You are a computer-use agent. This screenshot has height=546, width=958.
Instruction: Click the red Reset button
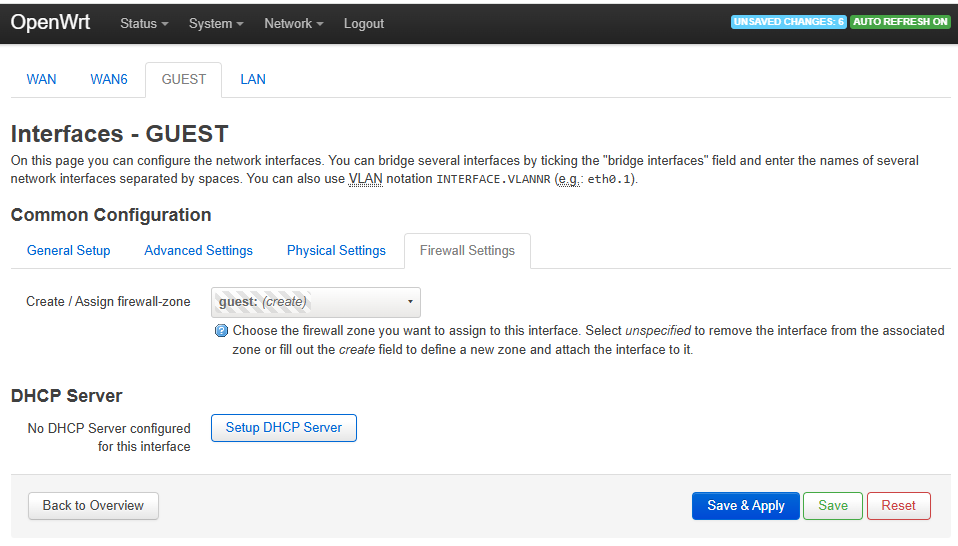898,506
